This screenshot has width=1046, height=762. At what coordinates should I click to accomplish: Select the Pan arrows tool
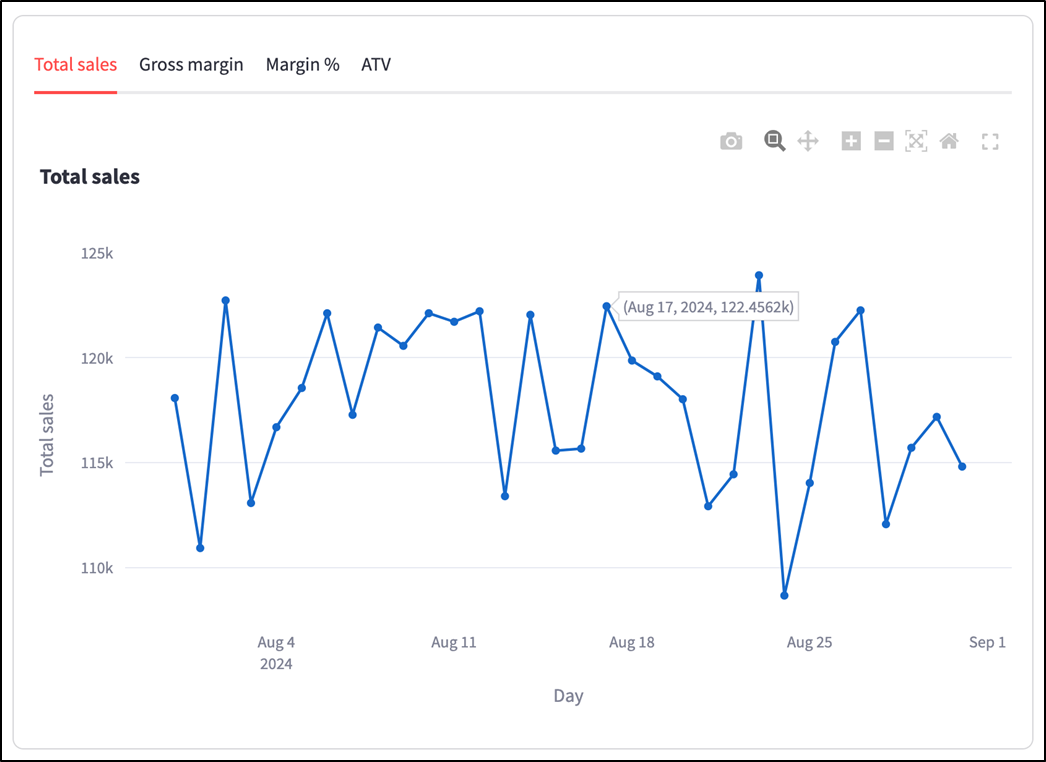(808, 141)
